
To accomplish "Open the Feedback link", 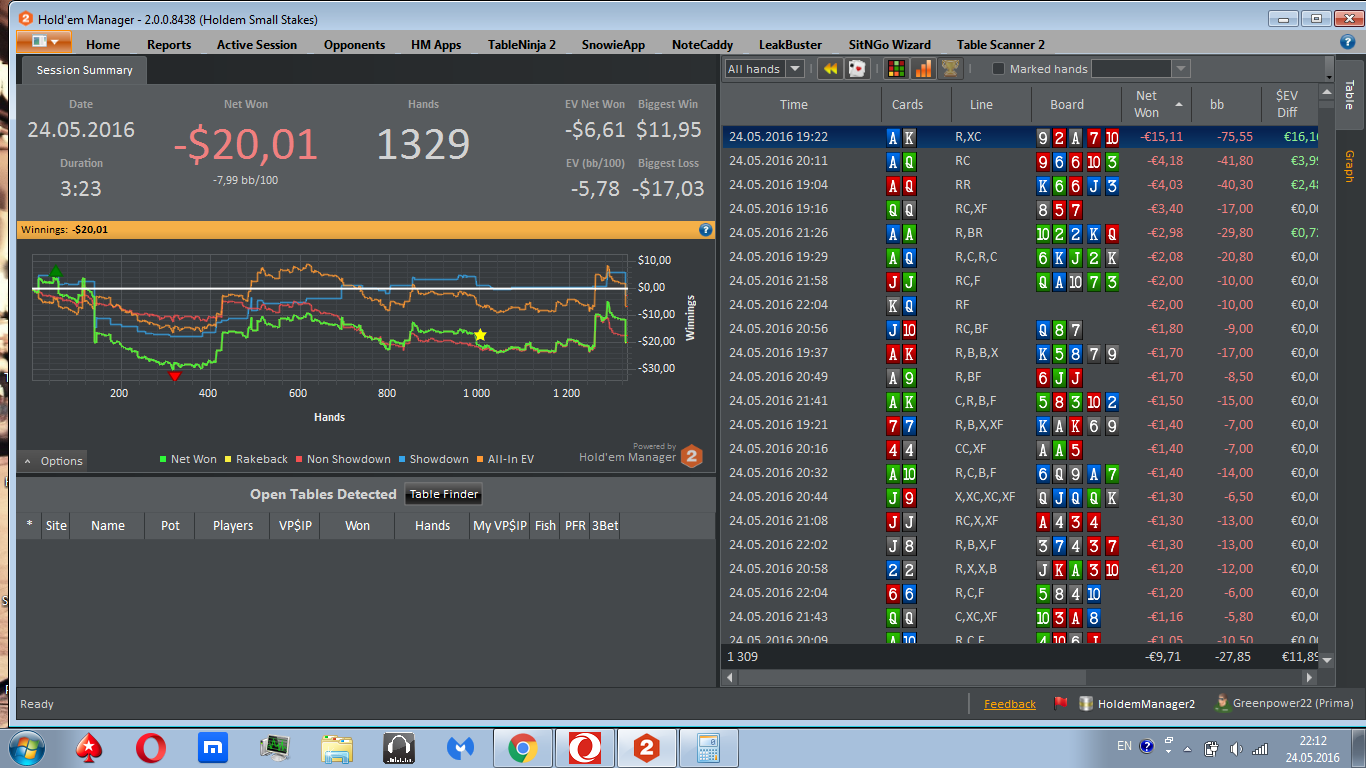I will click(x=1010, y=704).
